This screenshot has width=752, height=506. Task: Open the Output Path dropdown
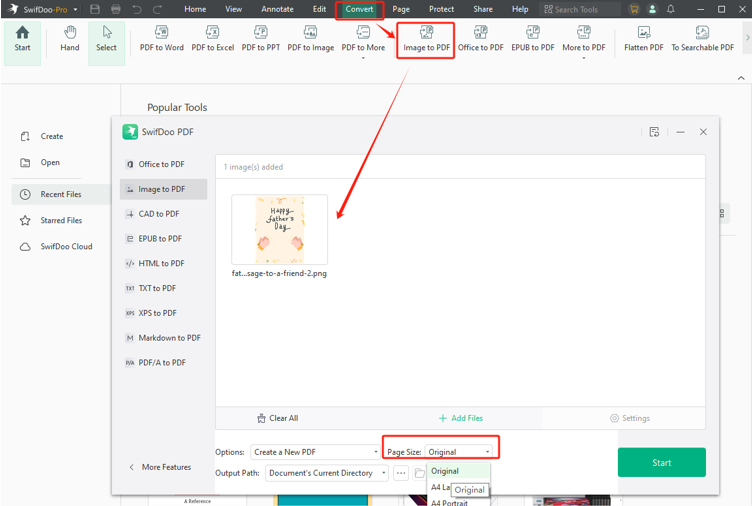[x=327, y=473]
